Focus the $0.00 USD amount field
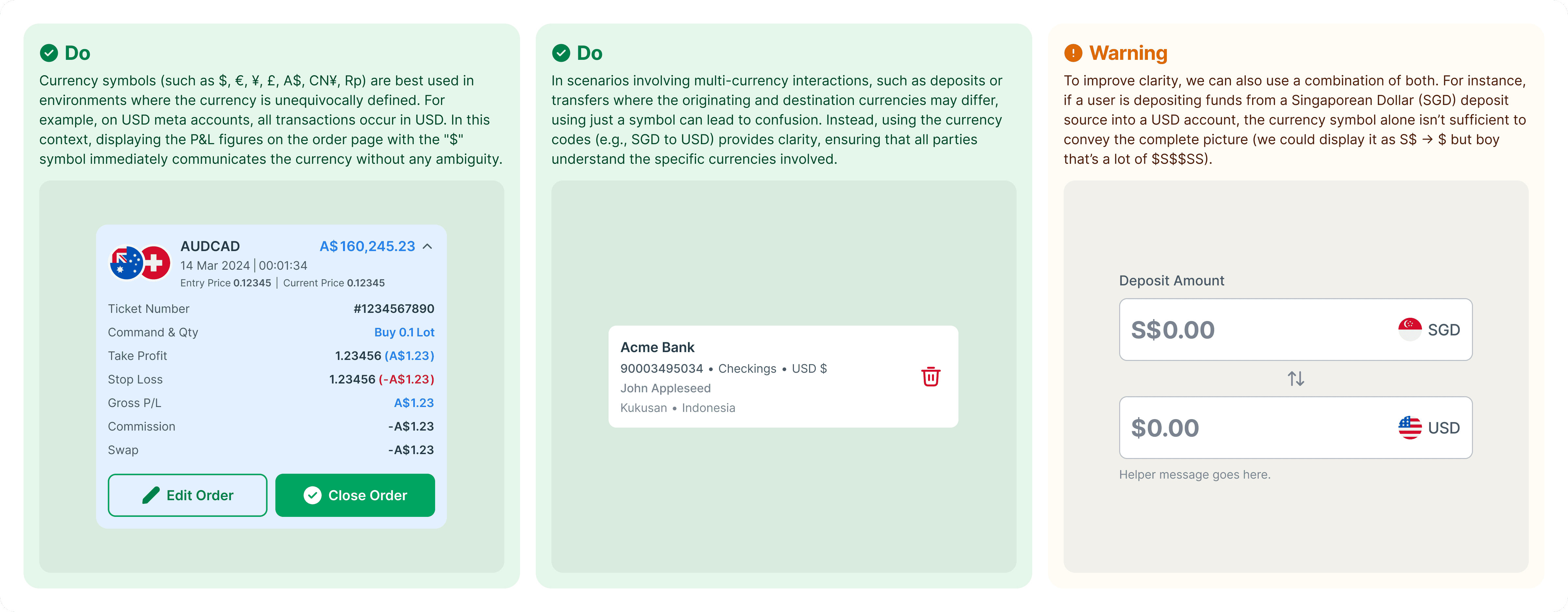 (x=1295, y=428)
